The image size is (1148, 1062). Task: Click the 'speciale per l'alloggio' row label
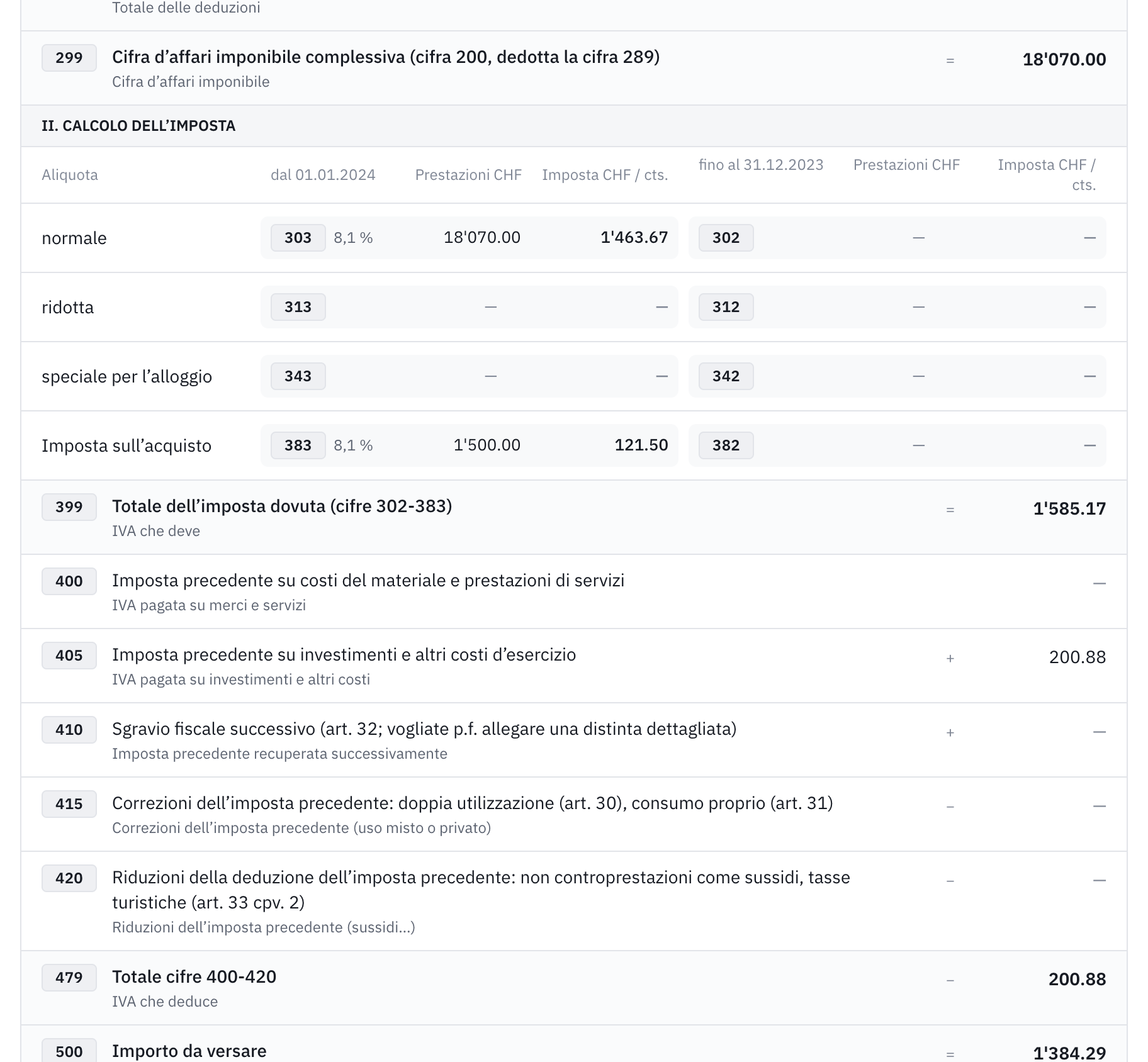[x=127, y=376]
